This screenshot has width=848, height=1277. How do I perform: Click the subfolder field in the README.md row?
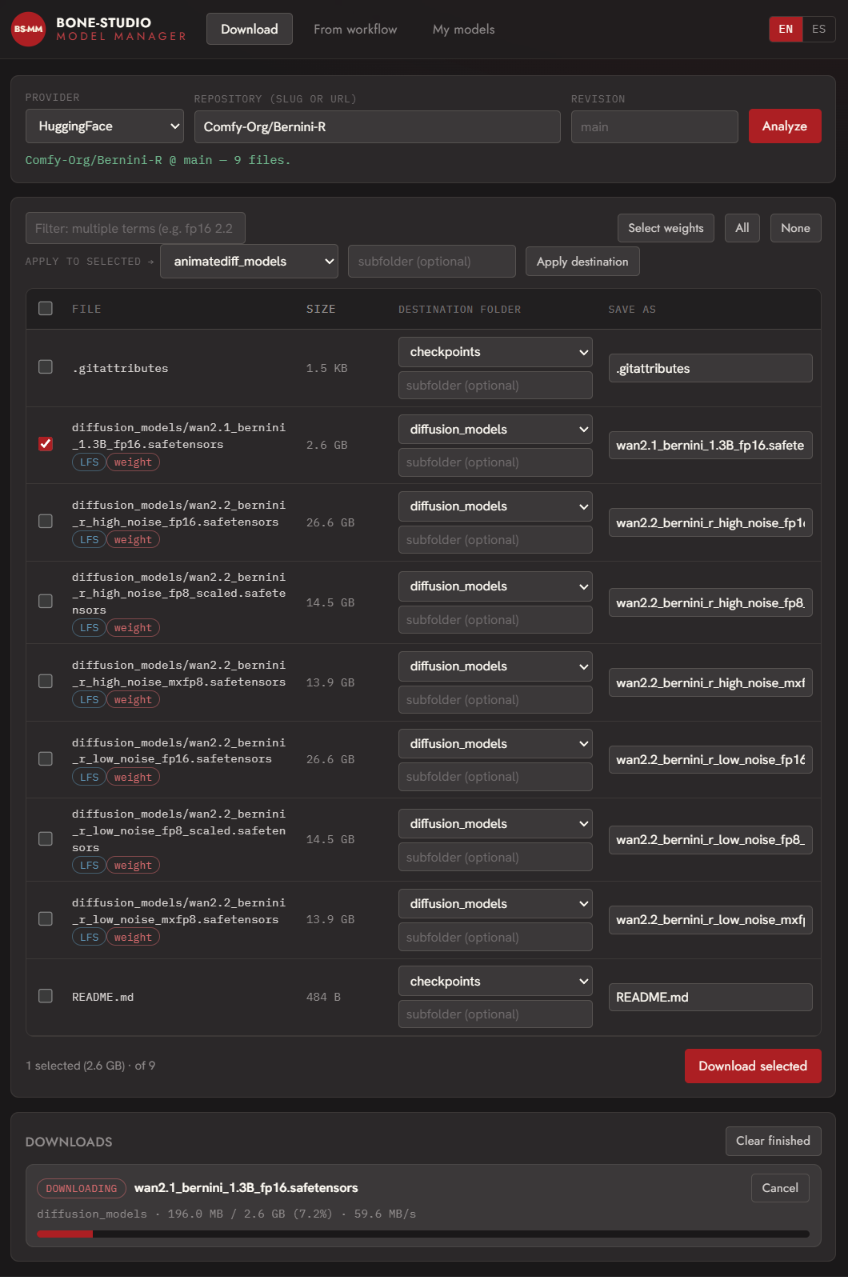495,1014
